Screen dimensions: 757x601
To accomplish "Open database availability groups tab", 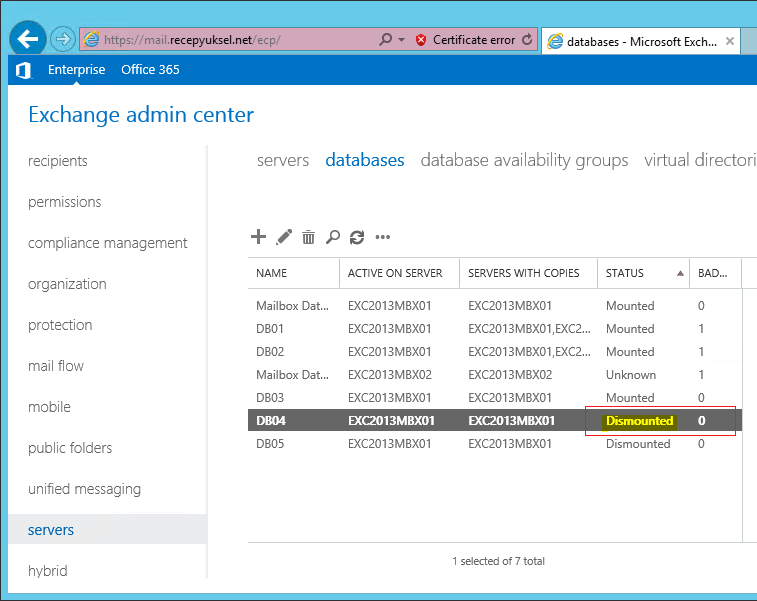I will [524, 160].
